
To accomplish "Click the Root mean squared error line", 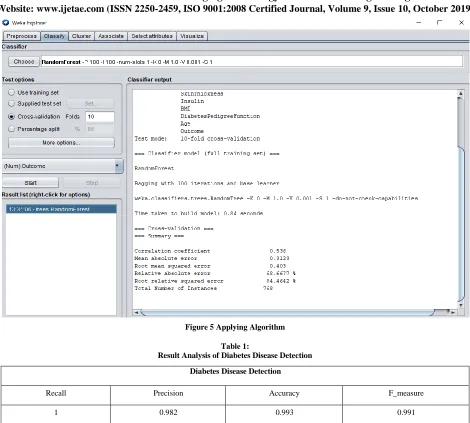I will [x=210, y=266].
